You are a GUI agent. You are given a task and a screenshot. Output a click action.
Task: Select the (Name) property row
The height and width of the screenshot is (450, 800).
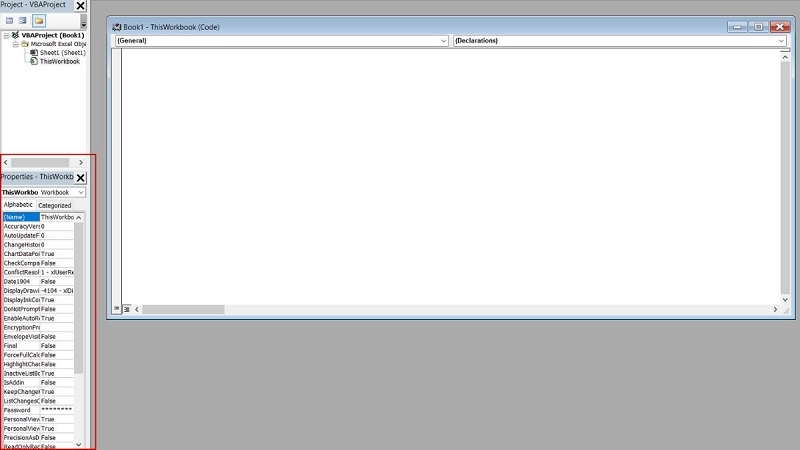point(38,217)
